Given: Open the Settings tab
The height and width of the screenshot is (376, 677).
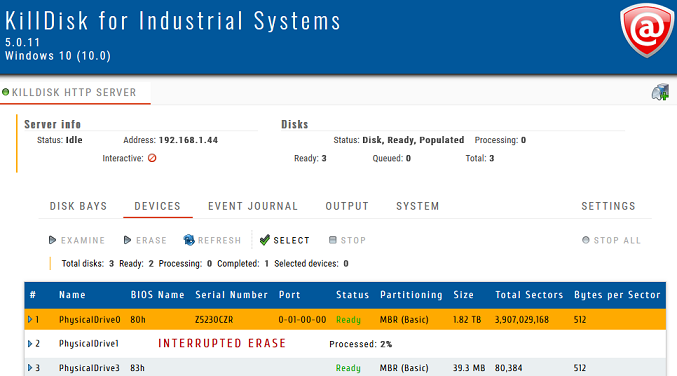Looking at the screenshot, I should (x=608, y=206).
